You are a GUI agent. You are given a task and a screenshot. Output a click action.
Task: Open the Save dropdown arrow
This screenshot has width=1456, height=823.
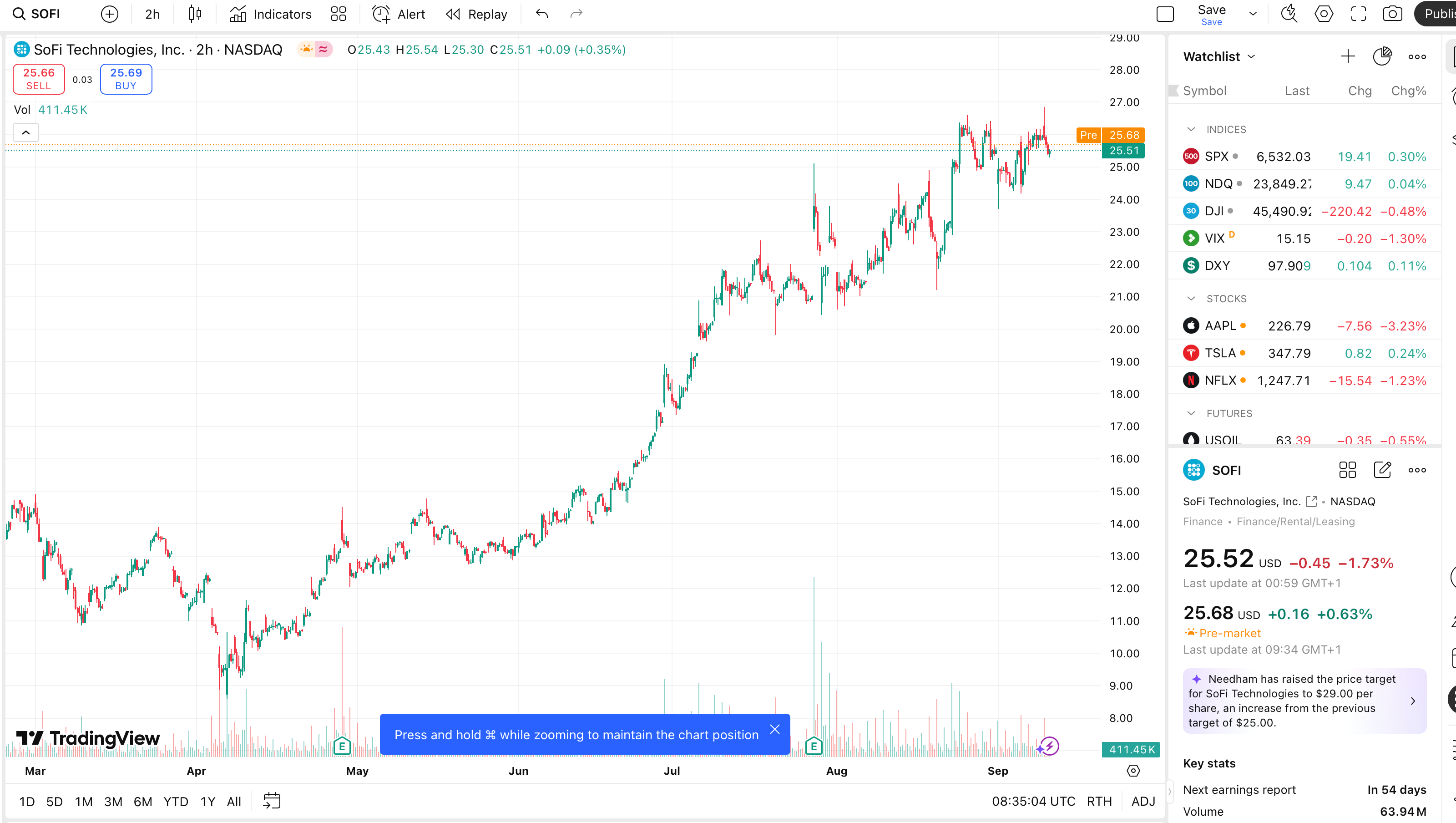[x=1253, y=14]
